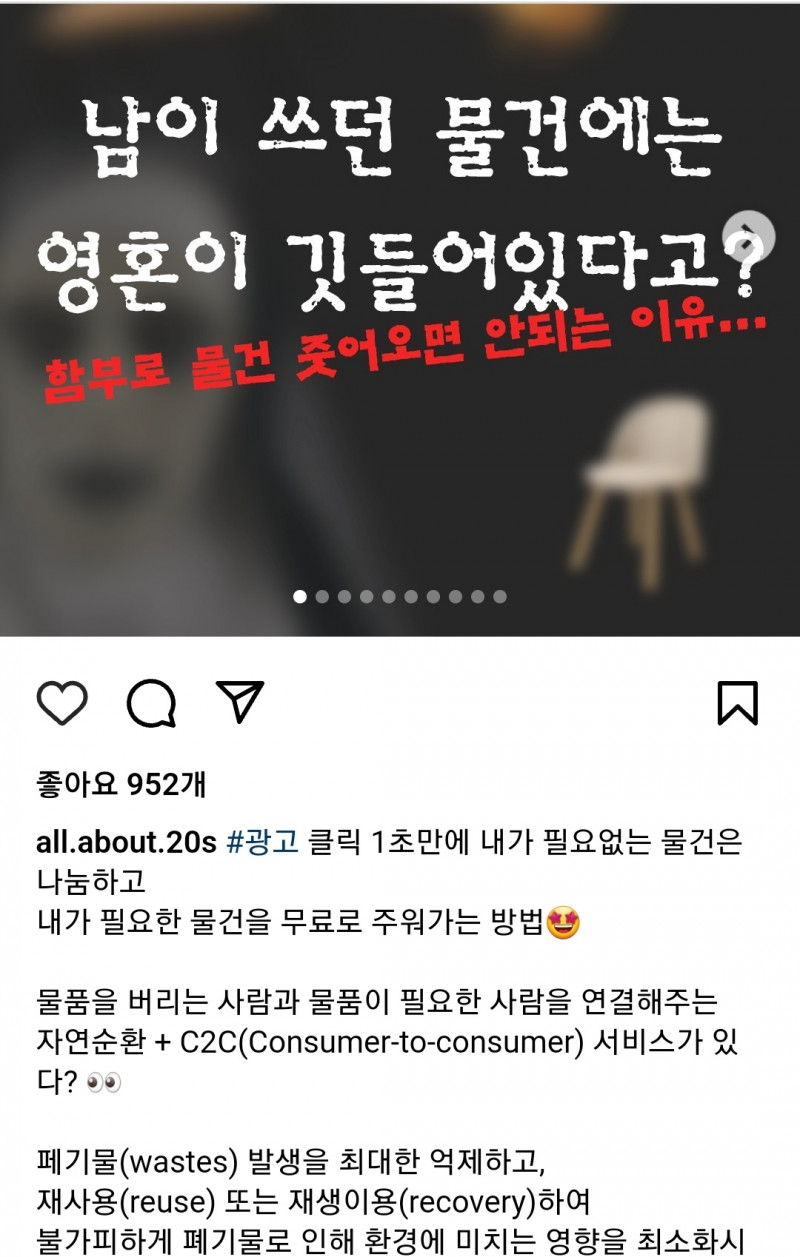The height and width of the screenshot is (1257, 800).
Task: Select the fifth carousel indicator dot
Action: tap(388, 597)
